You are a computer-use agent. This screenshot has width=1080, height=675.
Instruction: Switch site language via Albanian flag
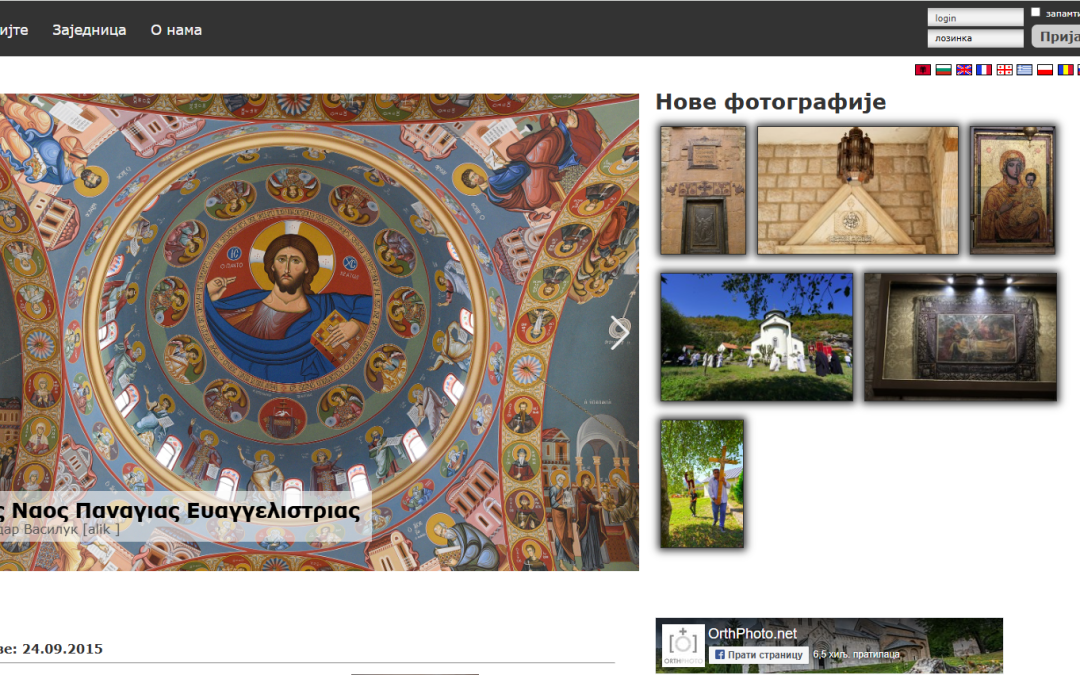(x=923, y=70)
